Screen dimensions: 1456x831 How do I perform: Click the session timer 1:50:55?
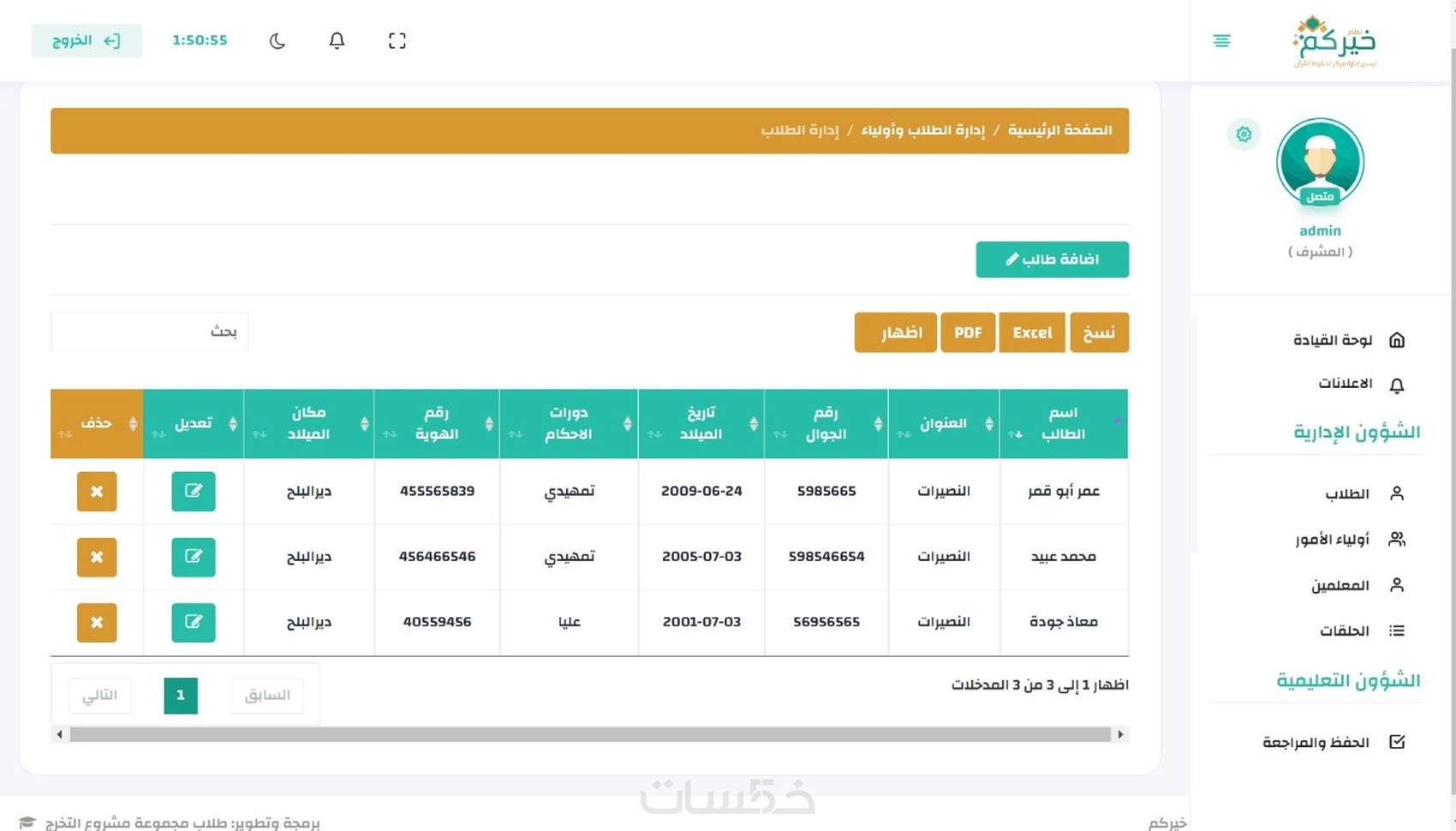pyautogui.click(x=200, y=40)
